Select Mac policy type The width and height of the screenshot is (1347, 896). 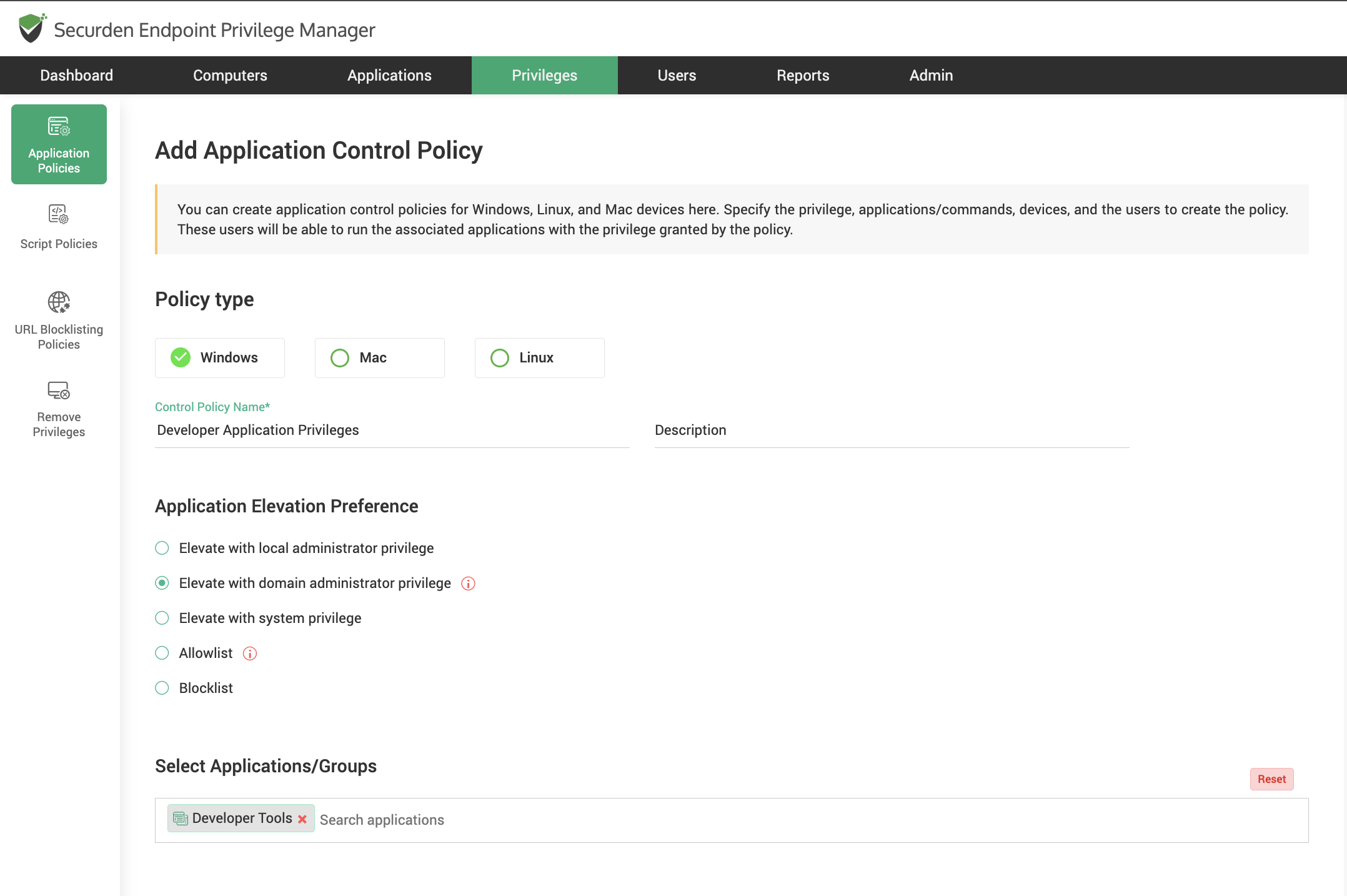click(380, 358)
